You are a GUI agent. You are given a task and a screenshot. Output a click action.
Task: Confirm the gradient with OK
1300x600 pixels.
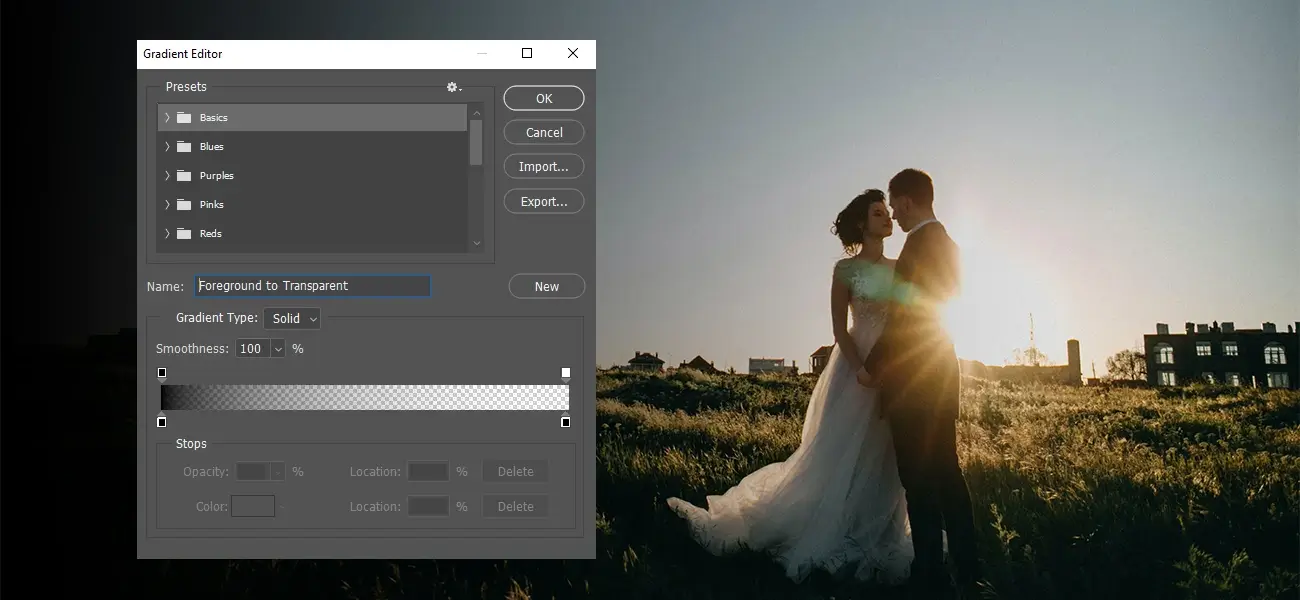point(543,98)
